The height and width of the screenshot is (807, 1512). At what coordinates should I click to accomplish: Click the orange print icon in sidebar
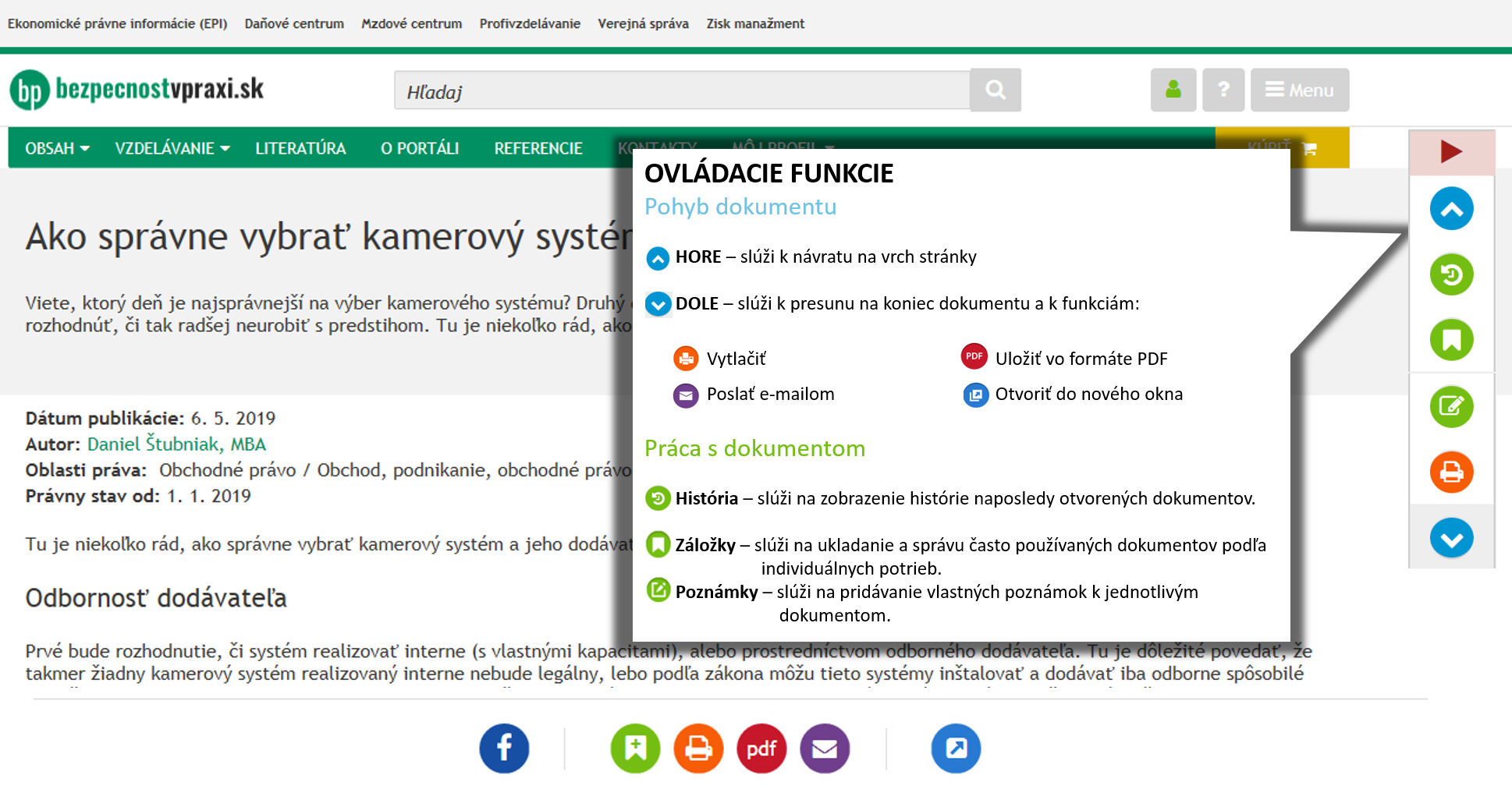pos(1451,472)
